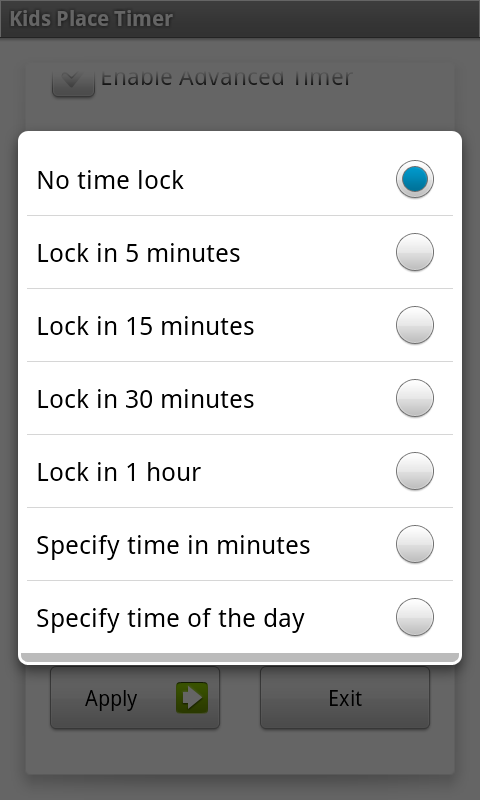The image size is (480, 800).
Task: Tap the "Lock in 30 minutes" option text
Action: pos(145,399)
